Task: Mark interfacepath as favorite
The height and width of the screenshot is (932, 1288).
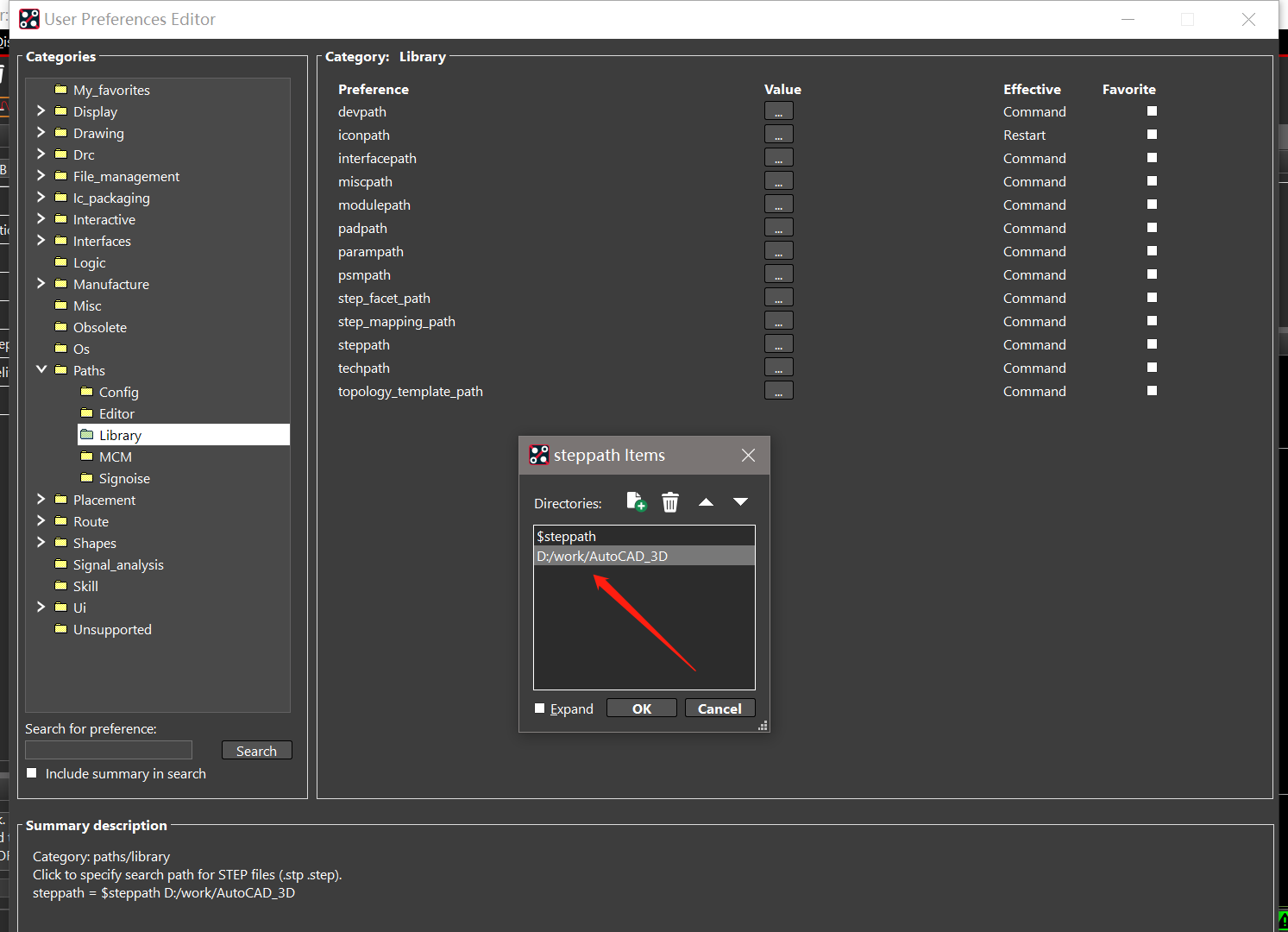Action: point(1152,158)
